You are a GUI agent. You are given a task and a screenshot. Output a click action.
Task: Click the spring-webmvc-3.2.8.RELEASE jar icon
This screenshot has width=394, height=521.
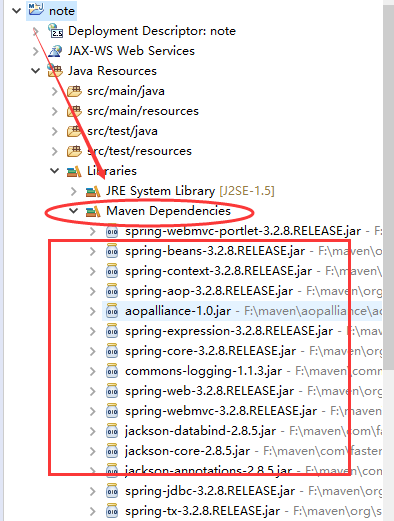click(x=112, y=411)
